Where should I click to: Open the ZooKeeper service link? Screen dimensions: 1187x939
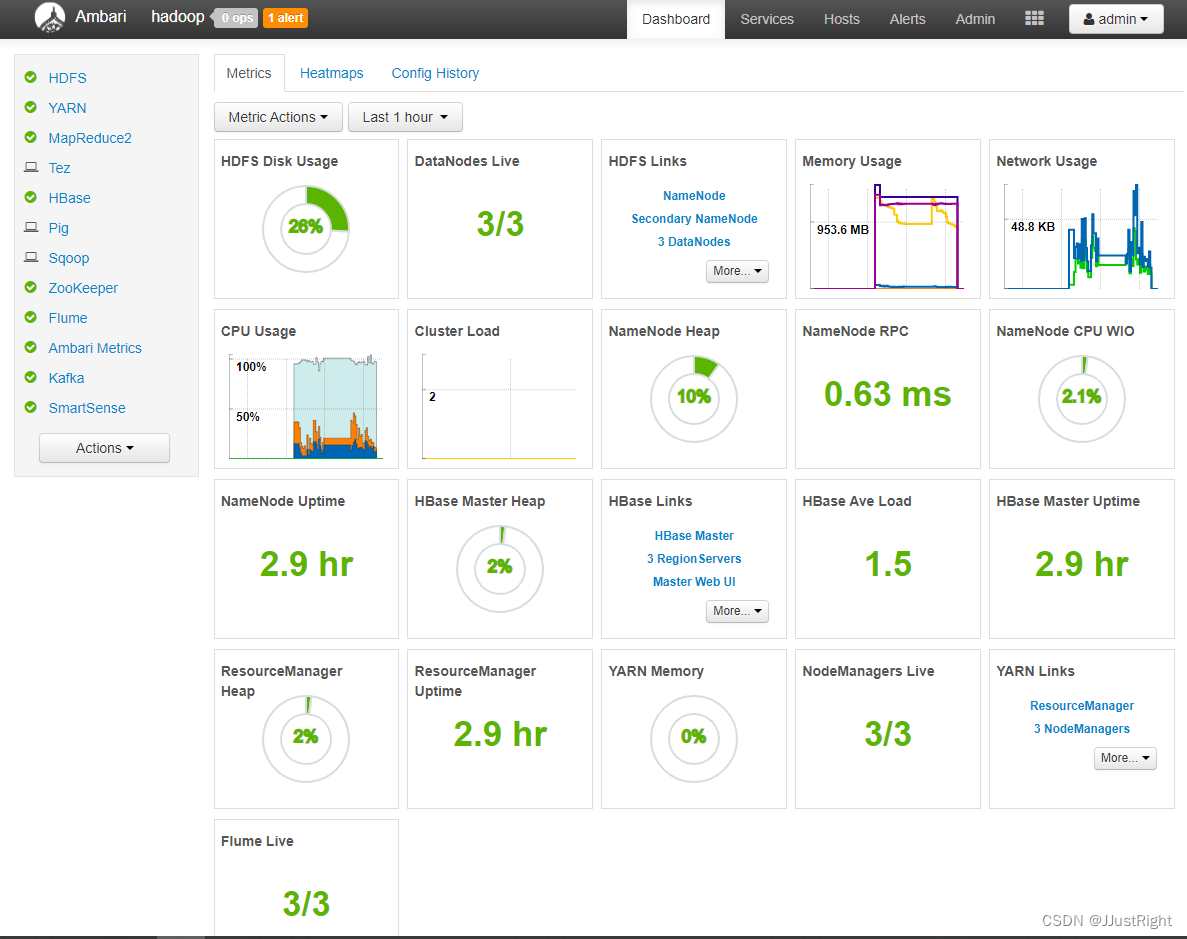click(x=83, y=288)
